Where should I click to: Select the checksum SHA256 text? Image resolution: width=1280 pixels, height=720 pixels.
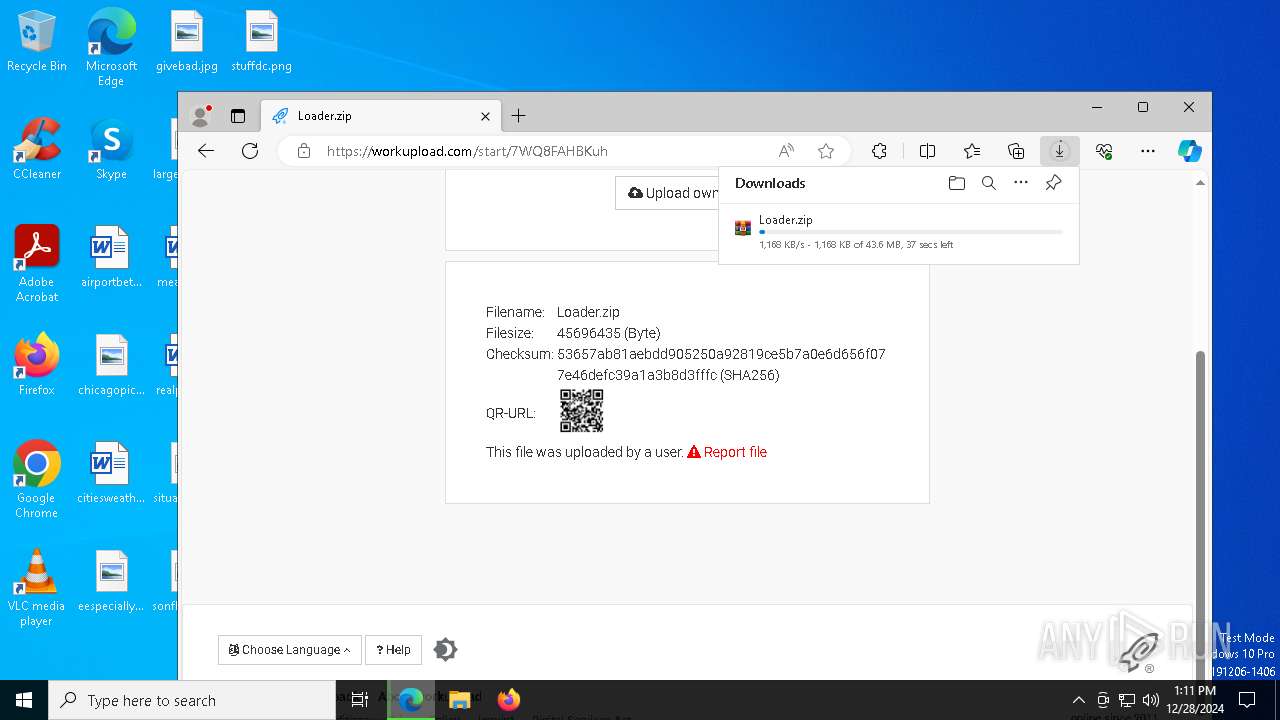pos(721,365)
